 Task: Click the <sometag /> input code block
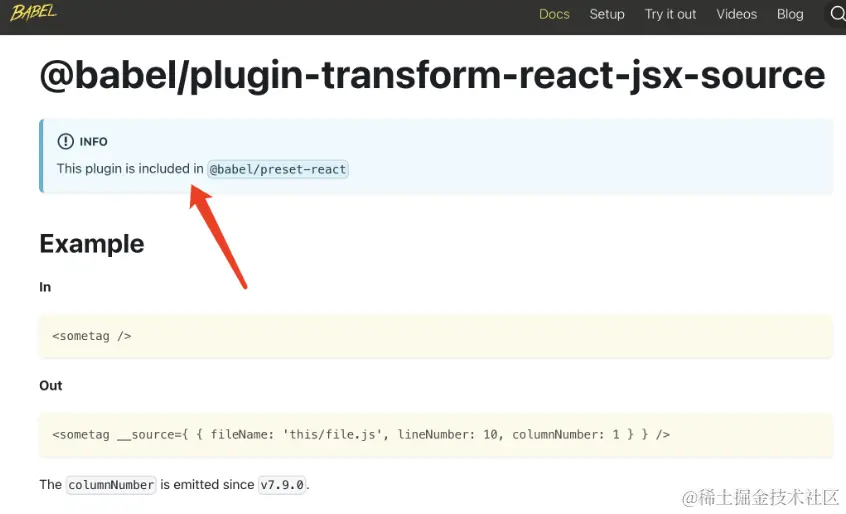436,336
